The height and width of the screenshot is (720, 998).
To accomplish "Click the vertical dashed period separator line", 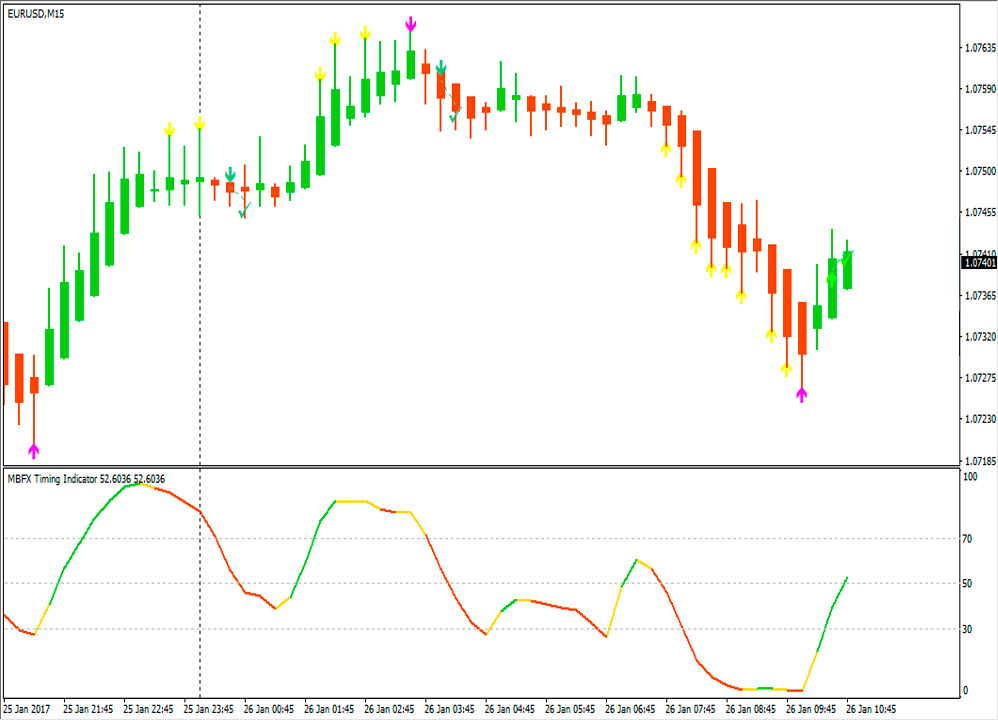I will pyautogui.click(x=200, y=300).
